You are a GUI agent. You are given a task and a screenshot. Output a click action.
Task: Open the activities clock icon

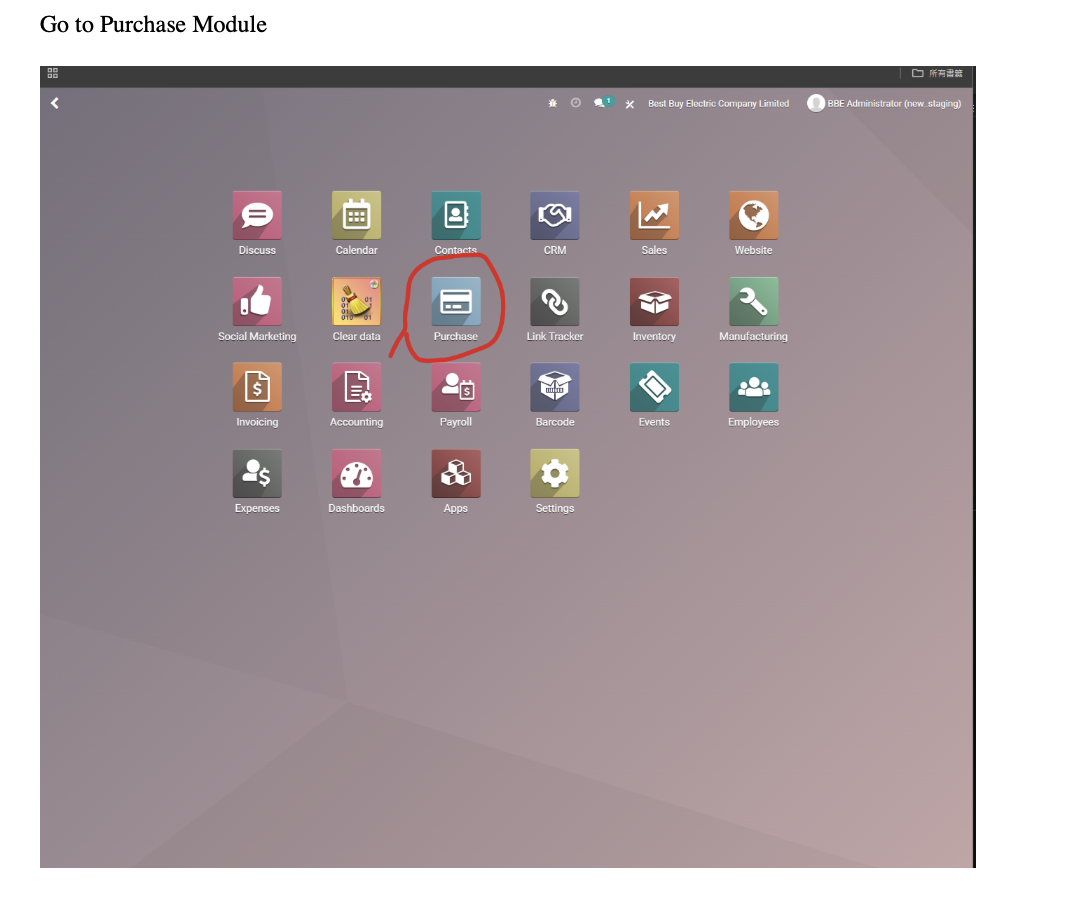(576, 103)
